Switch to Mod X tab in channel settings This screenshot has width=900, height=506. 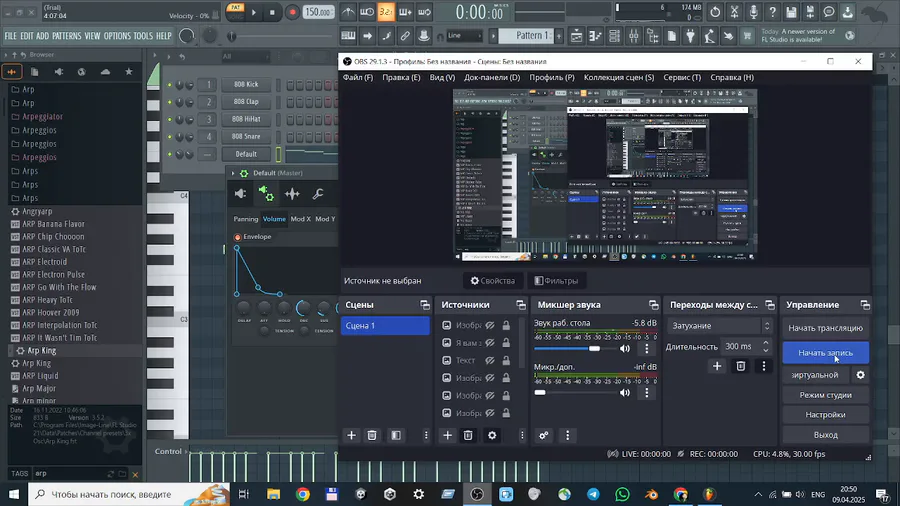[300, 219]
